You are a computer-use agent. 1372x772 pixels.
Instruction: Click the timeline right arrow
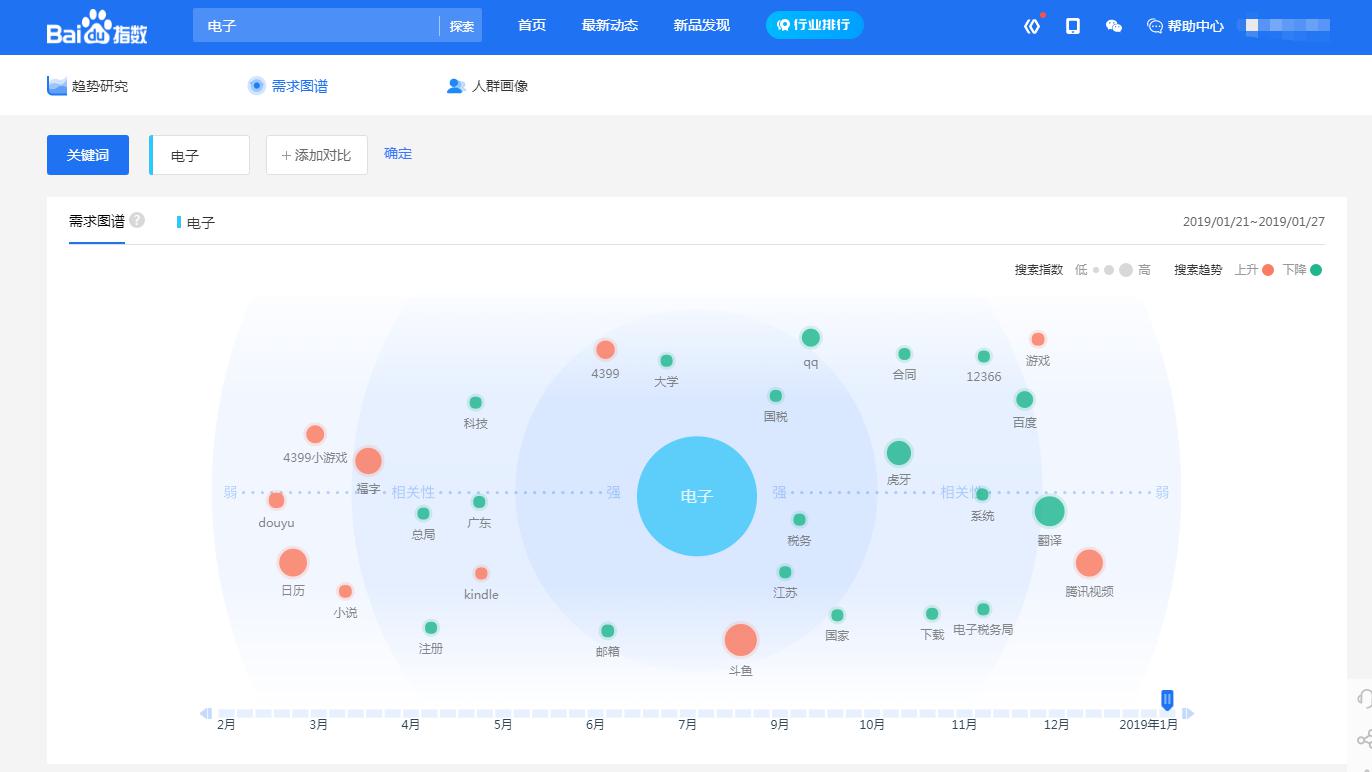pos(1188,713)
